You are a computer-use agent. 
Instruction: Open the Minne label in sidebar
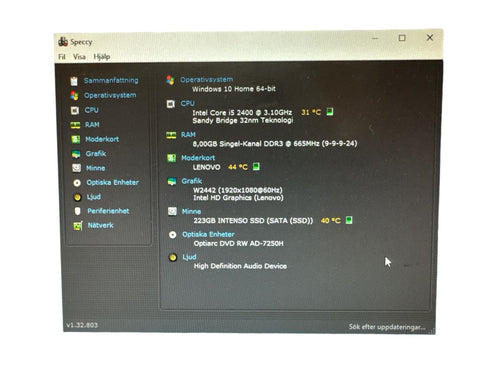click(x=96, y=168)
